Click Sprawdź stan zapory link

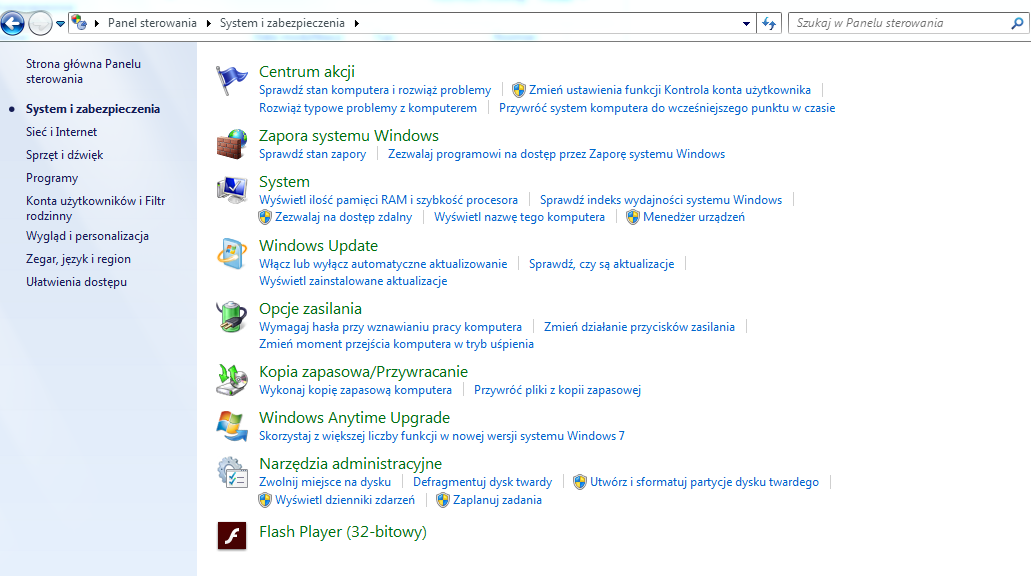click(x=312, y=154)
